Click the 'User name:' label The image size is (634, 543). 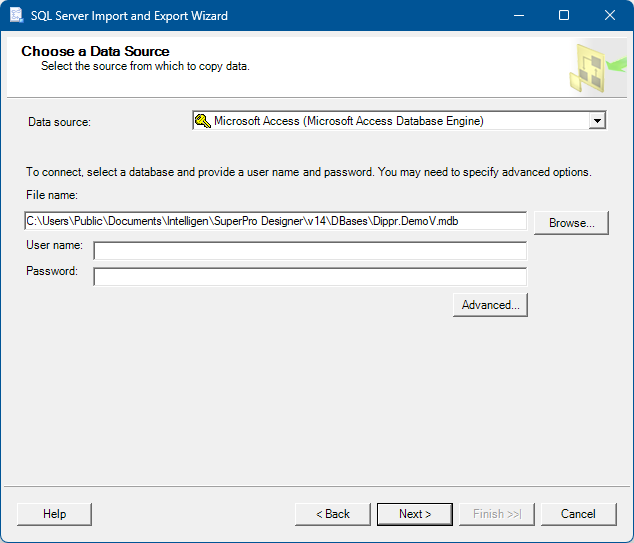coord(54,245)
